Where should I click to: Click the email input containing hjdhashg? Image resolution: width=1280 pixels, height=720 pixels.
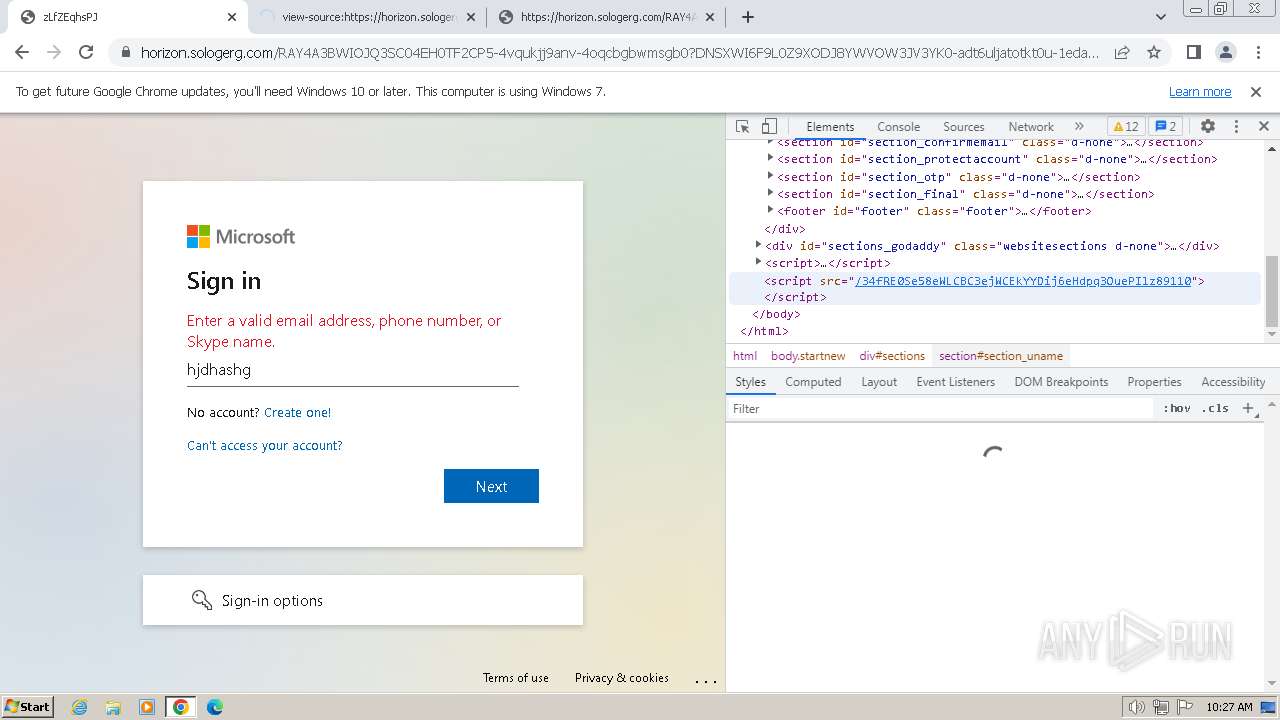(352, 370)
